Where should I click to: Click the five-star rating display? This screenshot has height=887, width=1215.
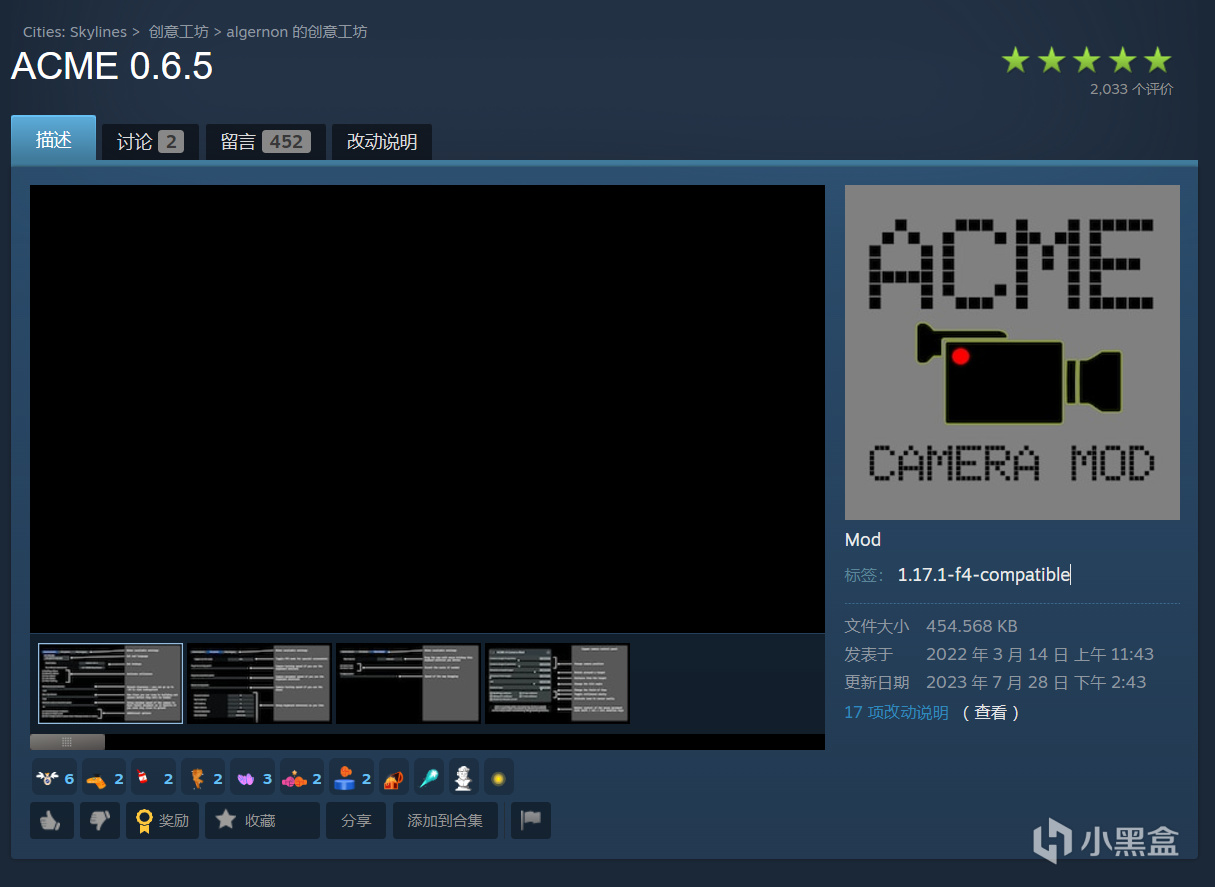click(x=1087, y=60)
